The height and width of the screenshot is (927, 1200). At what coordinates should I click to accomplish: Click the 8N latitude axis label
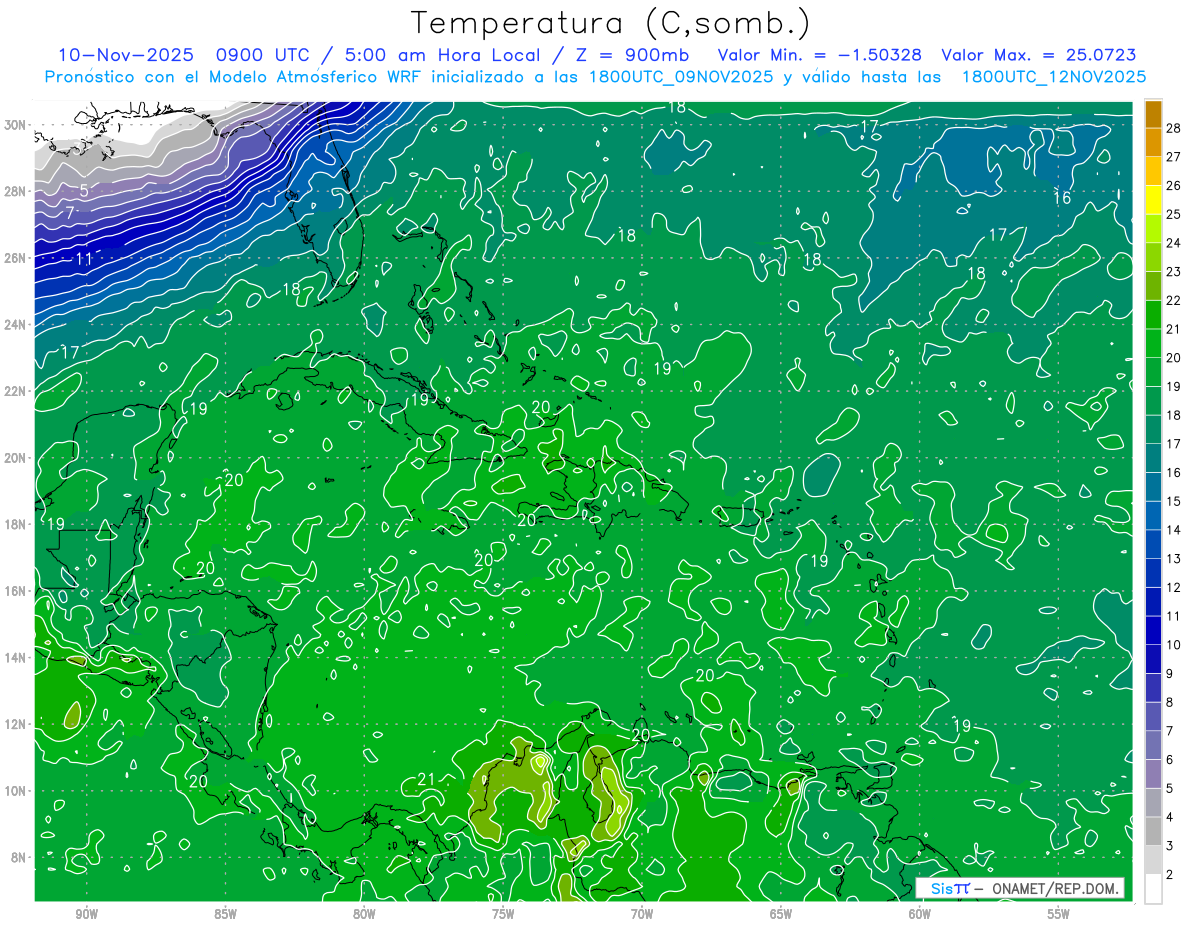(20, 857)
